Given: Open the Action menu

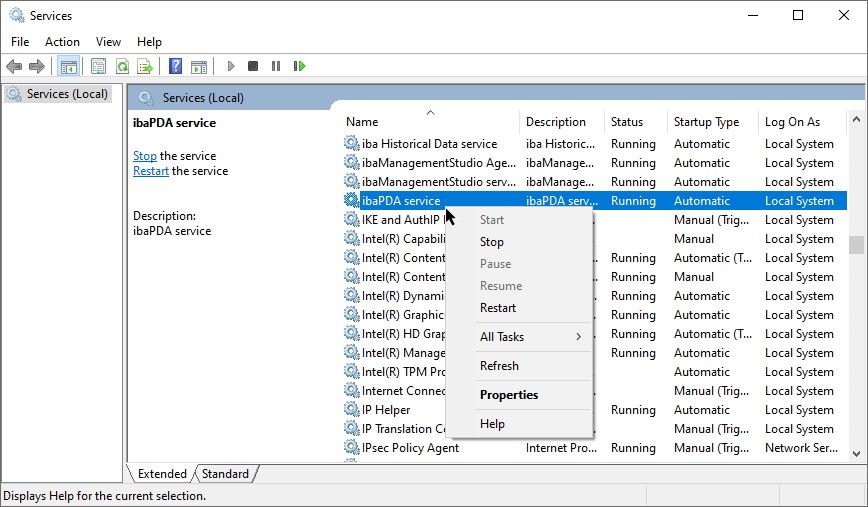Looking at the screenshot, I should coord(62,42).
